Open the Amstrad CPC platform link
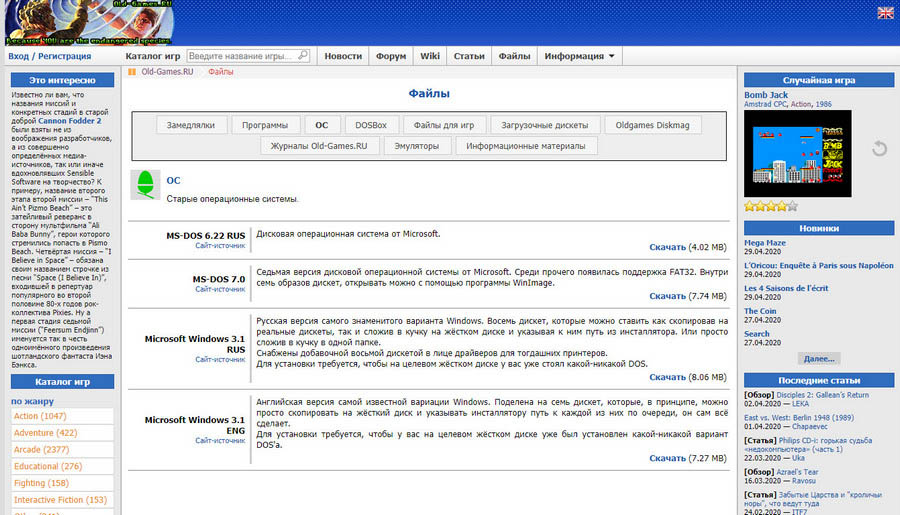Screen dimensions: 900x515 [x=765, y=104]
